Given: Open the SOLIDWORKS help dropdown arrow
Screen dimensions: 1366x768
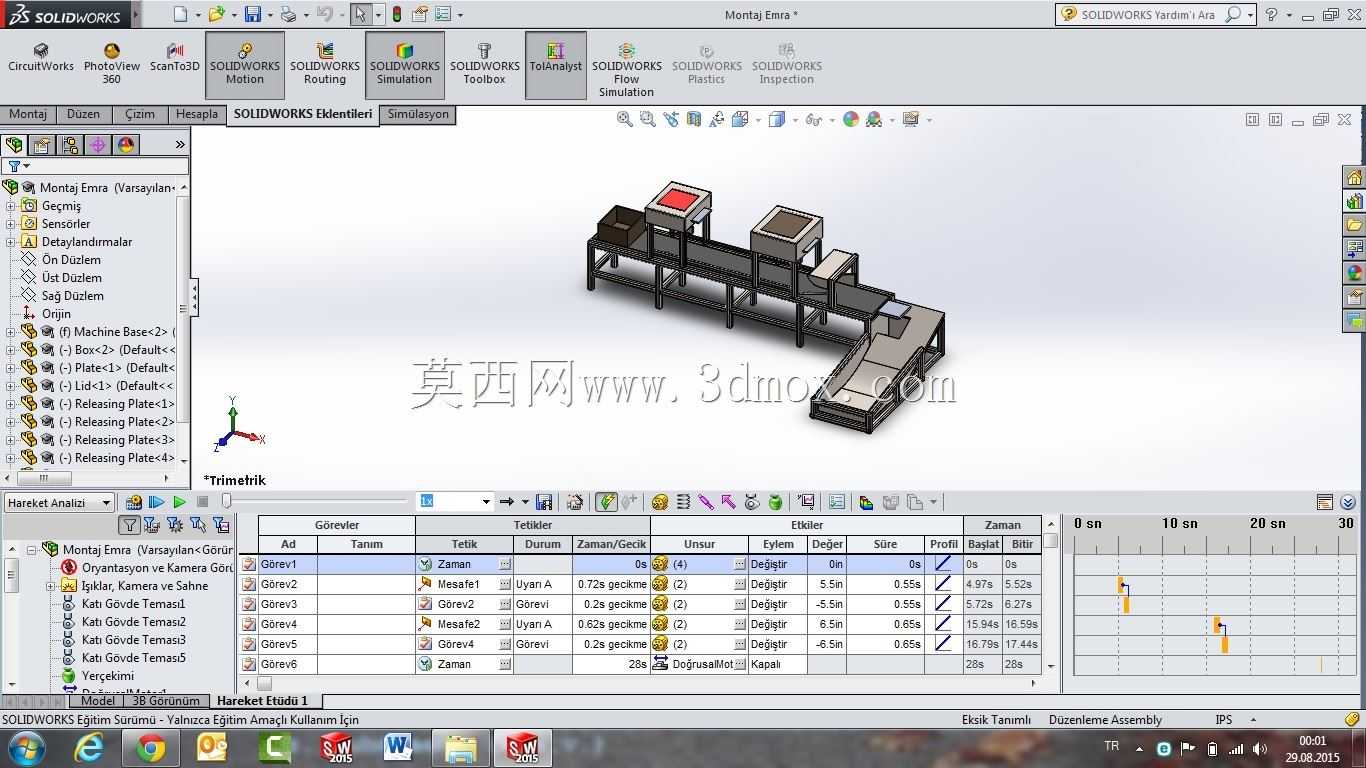Looking at the screenshot, I should click(1289, 15).
